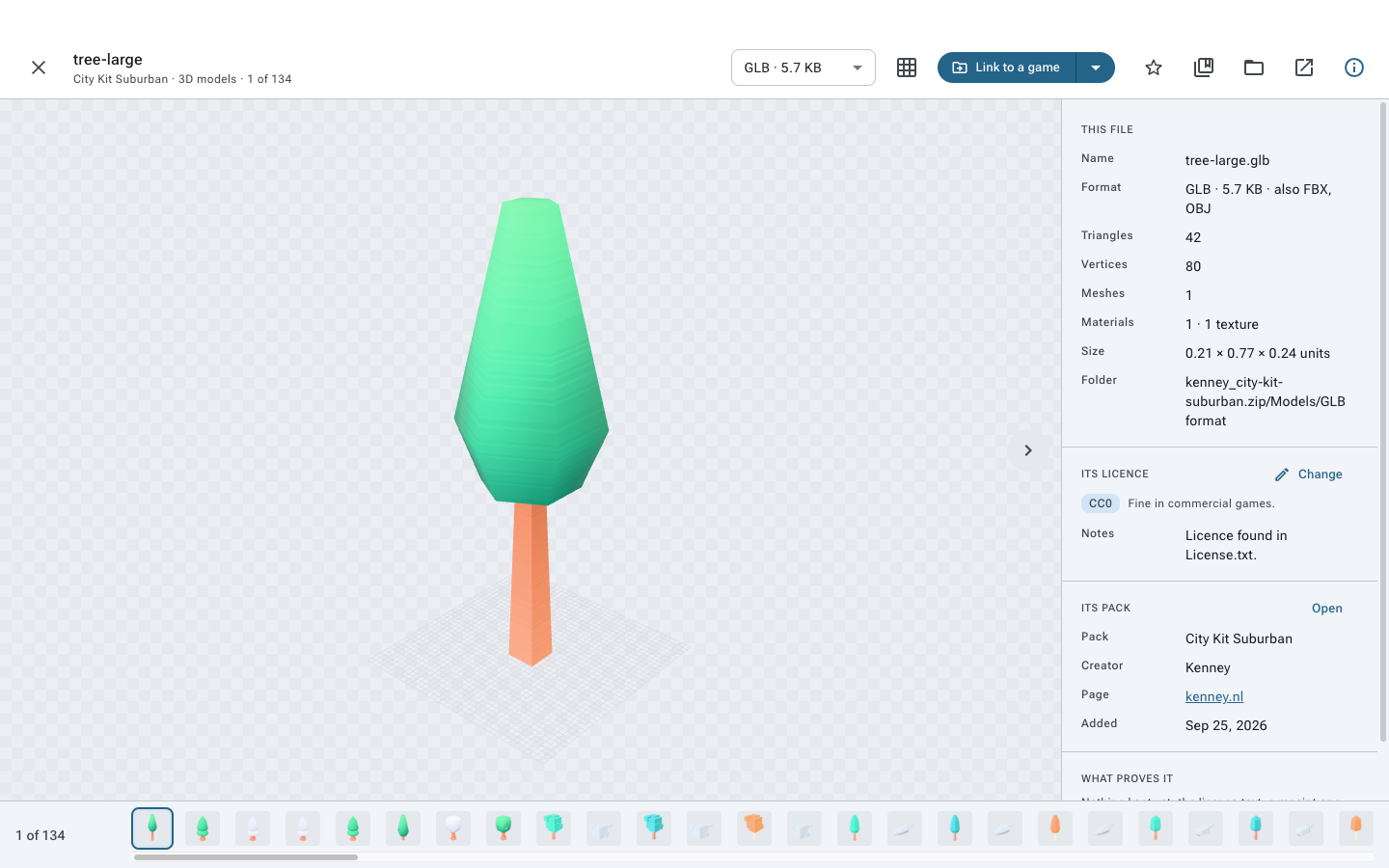Toggle the info details panel
Image resolution: width=1389 pixels, height=868 pixels.
[x=1354, y=68]
